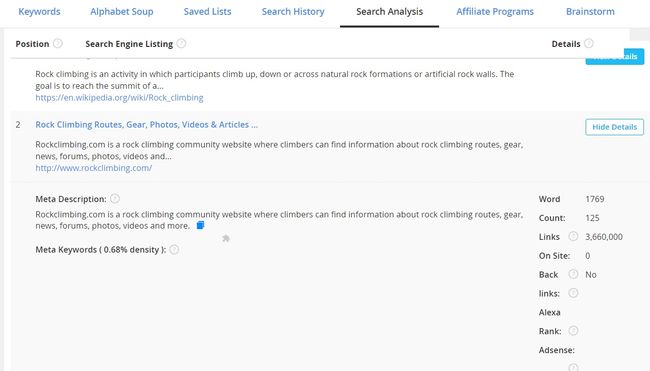The height and width of the screenshot is (371, 650).
Task: Click the help icon in the Links row
Action: click(x=573, y=236)
